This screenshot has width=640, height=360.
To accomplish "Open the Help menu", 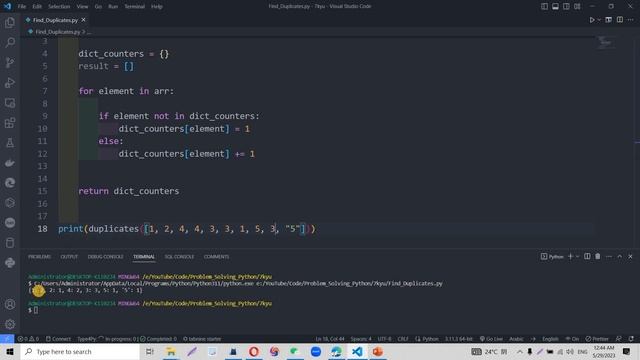I will (157, 6).
